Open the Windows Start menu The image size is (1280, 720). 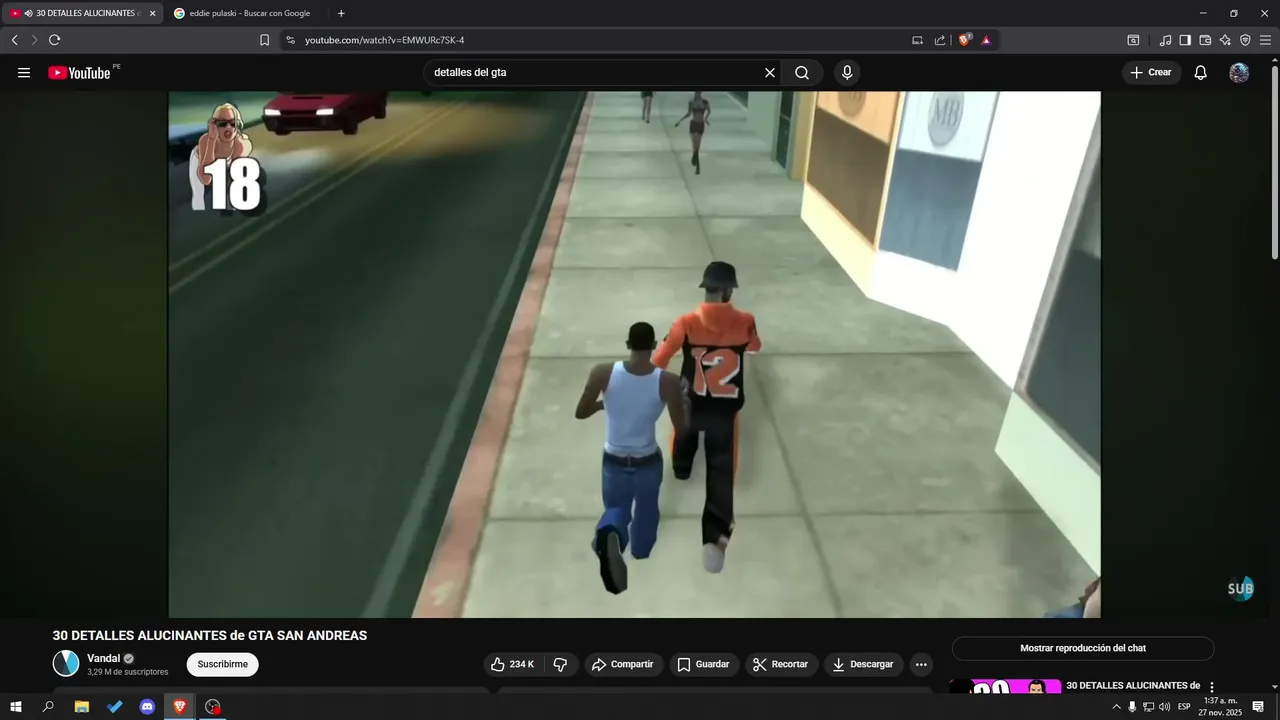tap(16, 707)
